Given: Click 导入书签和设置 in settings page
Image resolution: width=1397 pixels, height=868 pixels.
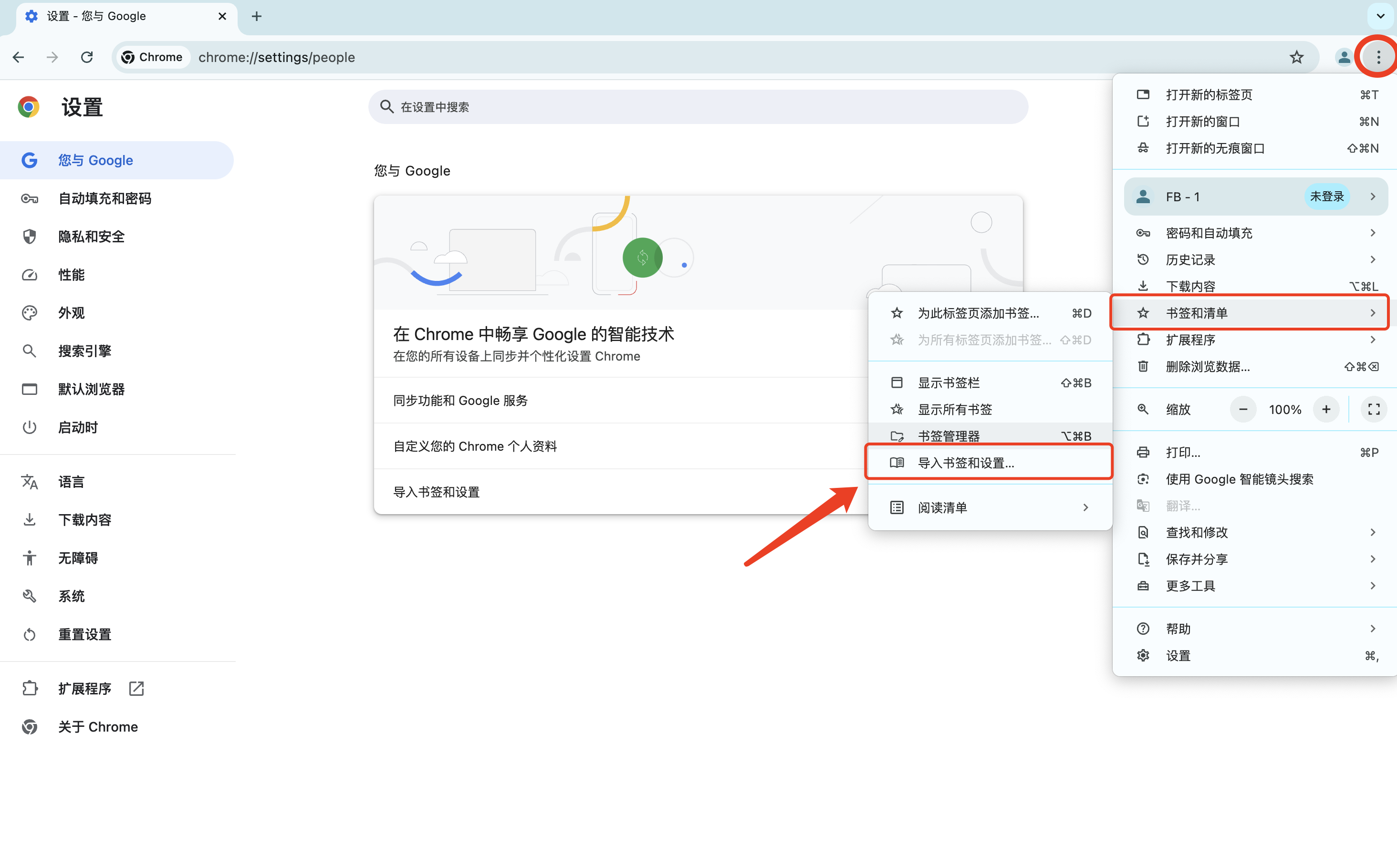Looking at the screenshot, I should click(x=621, y=492).
